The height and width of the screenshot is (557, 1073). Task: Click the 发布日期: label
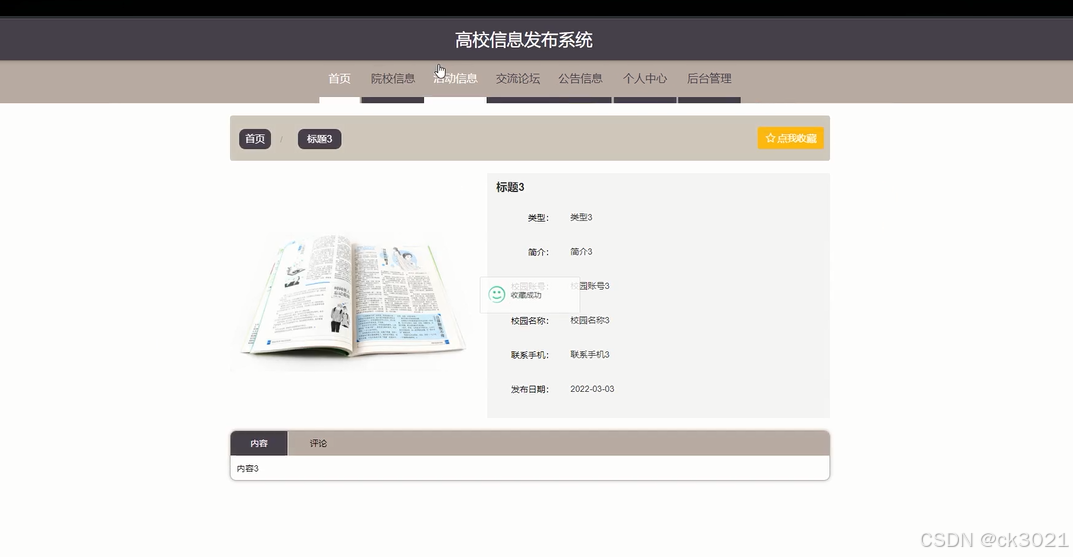(530, 389)
